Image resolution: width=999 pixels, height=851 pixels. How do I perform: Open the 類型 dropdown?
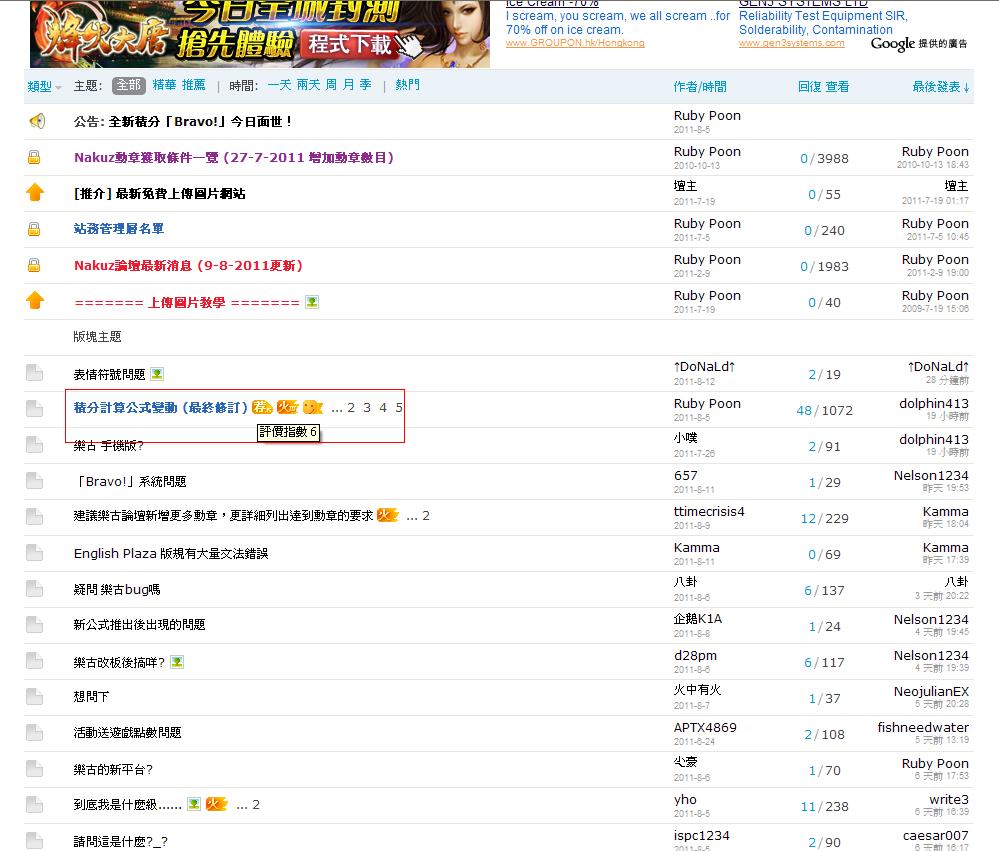click(43, 87)
